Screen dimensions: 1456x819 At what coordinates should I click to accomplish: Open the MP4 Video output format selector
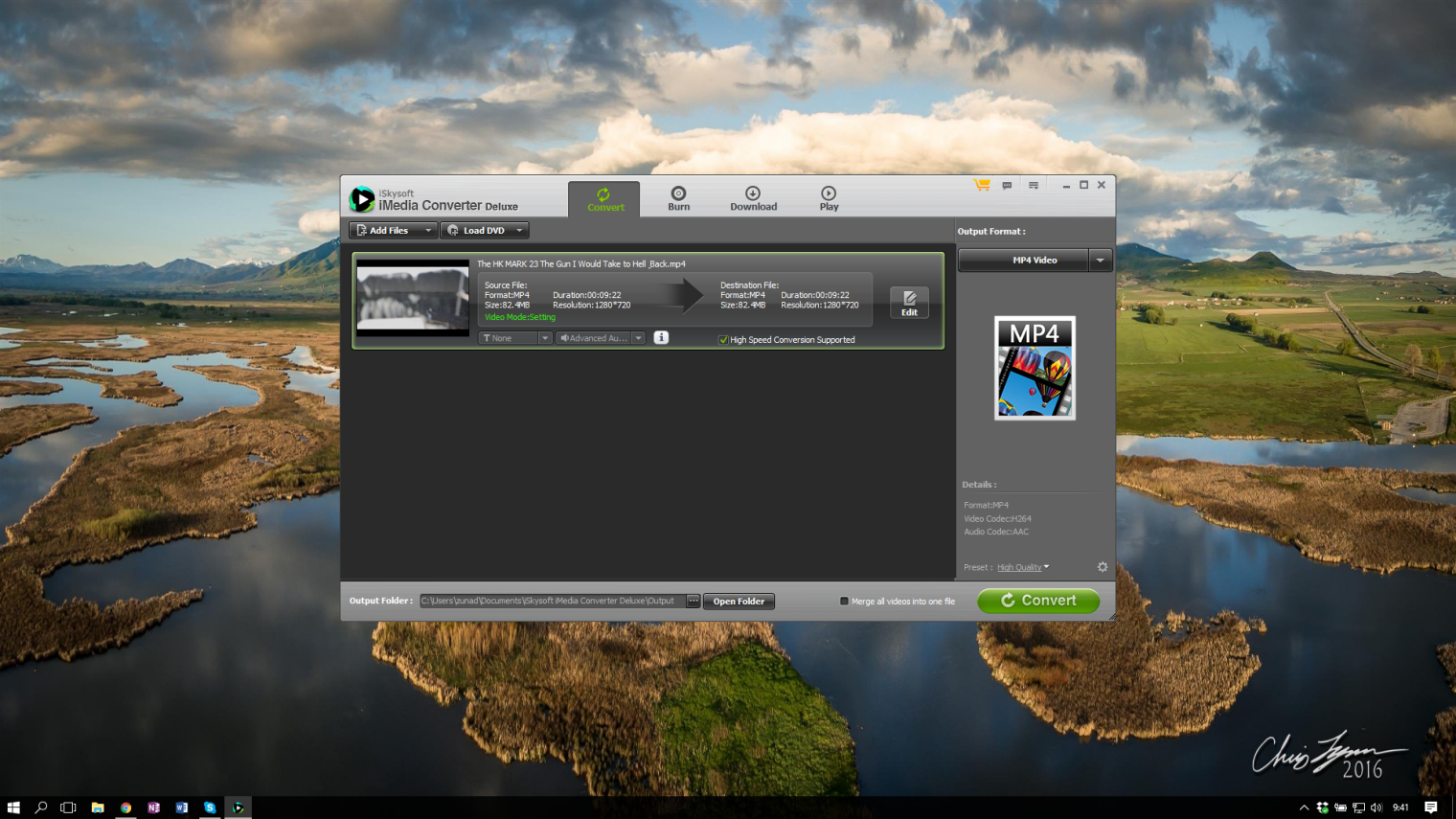(1023, 261)
